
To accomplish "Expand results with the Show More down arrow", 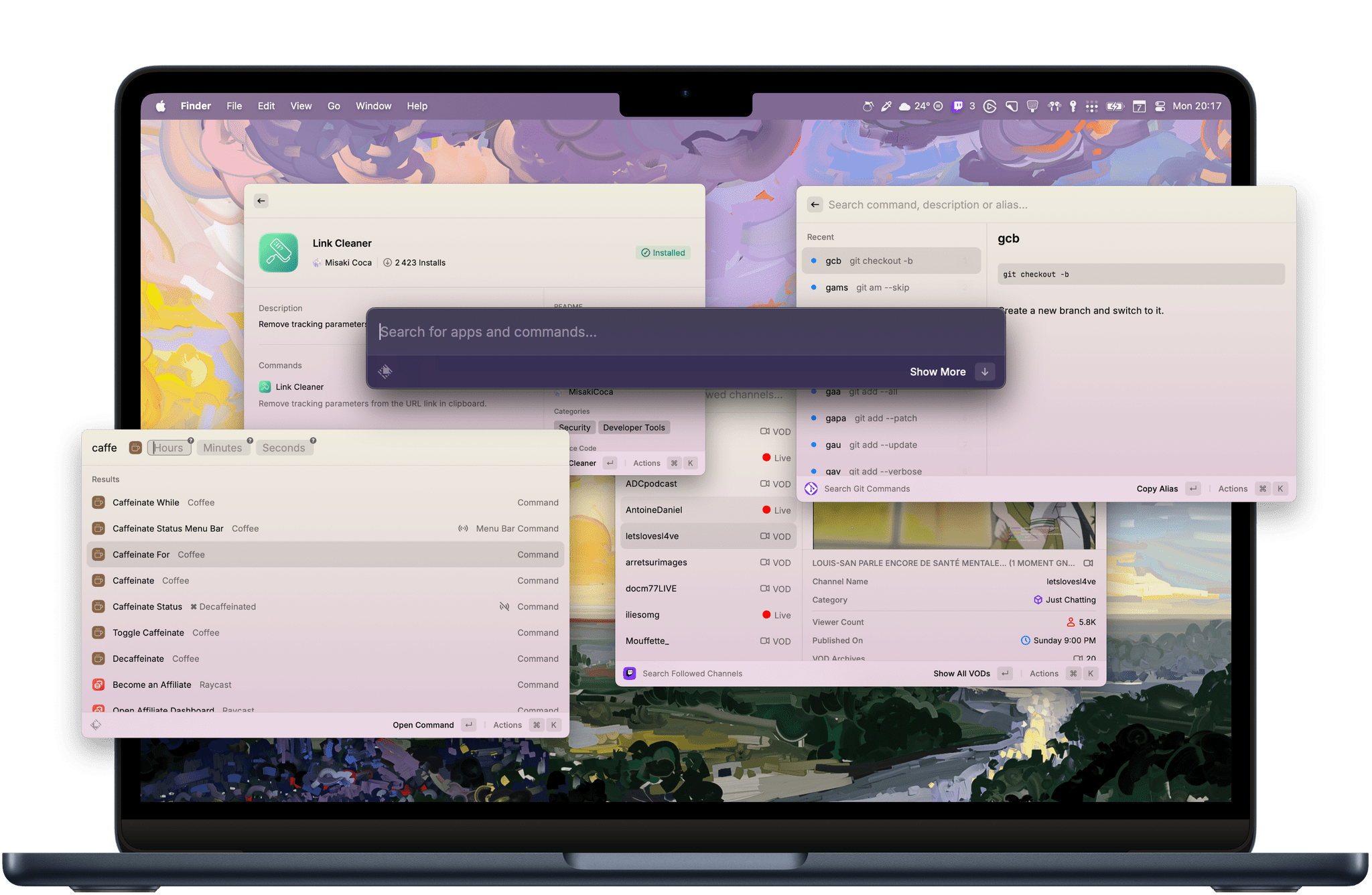I will [x=985, y=372].
